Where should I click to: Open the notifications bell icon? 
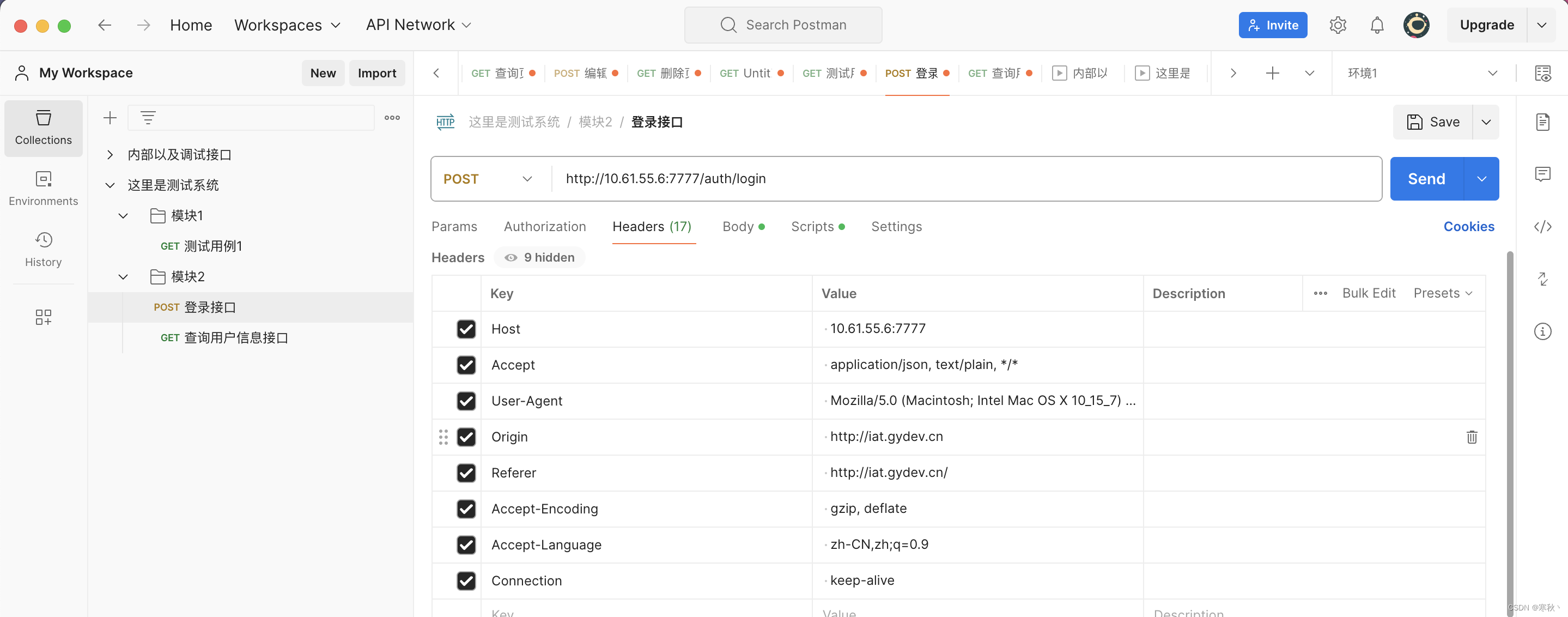click(x=1376, y=25)
